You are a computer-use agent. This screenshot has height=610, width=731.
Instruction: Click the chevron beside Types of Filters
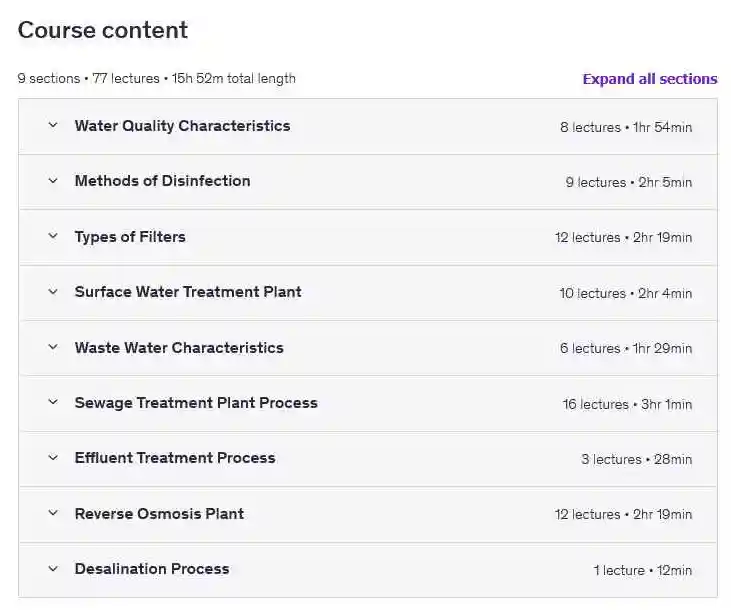[53, 237]
